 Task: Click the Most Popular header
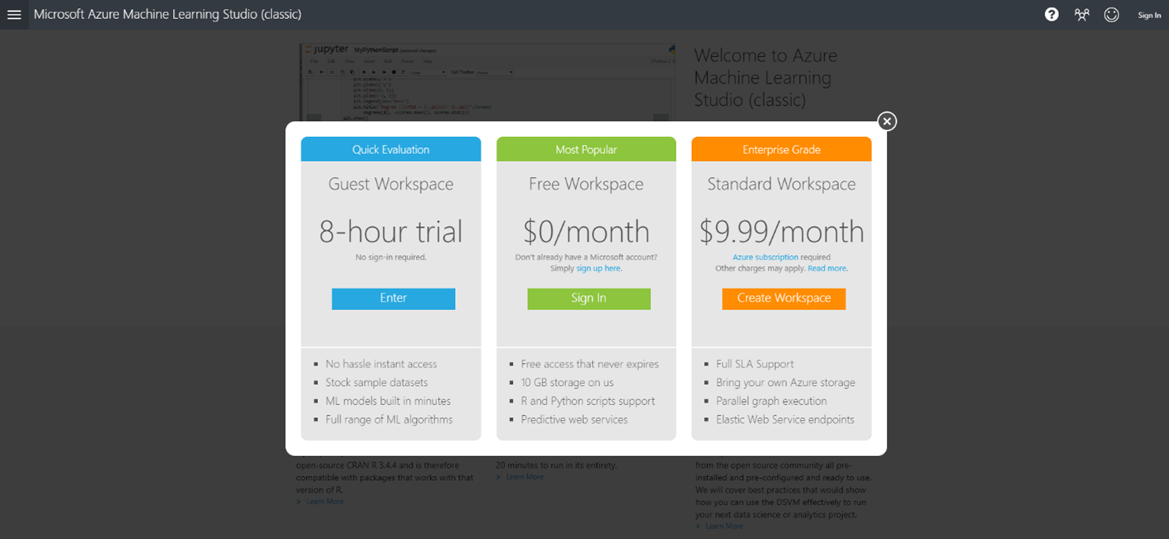(586, 149)
